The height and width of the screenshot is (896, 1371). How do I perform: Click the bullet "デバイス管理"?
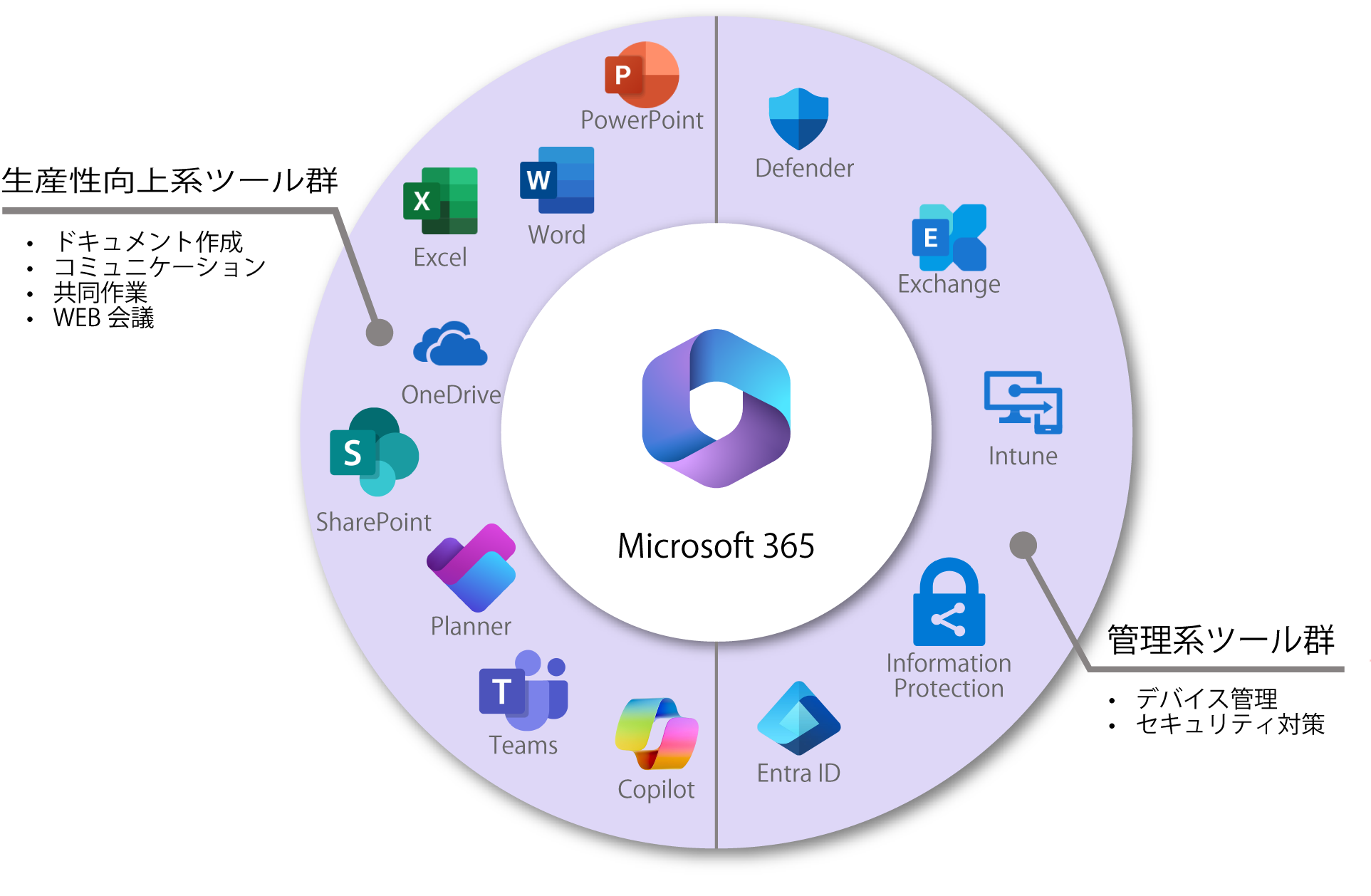tap(1206, 699)
